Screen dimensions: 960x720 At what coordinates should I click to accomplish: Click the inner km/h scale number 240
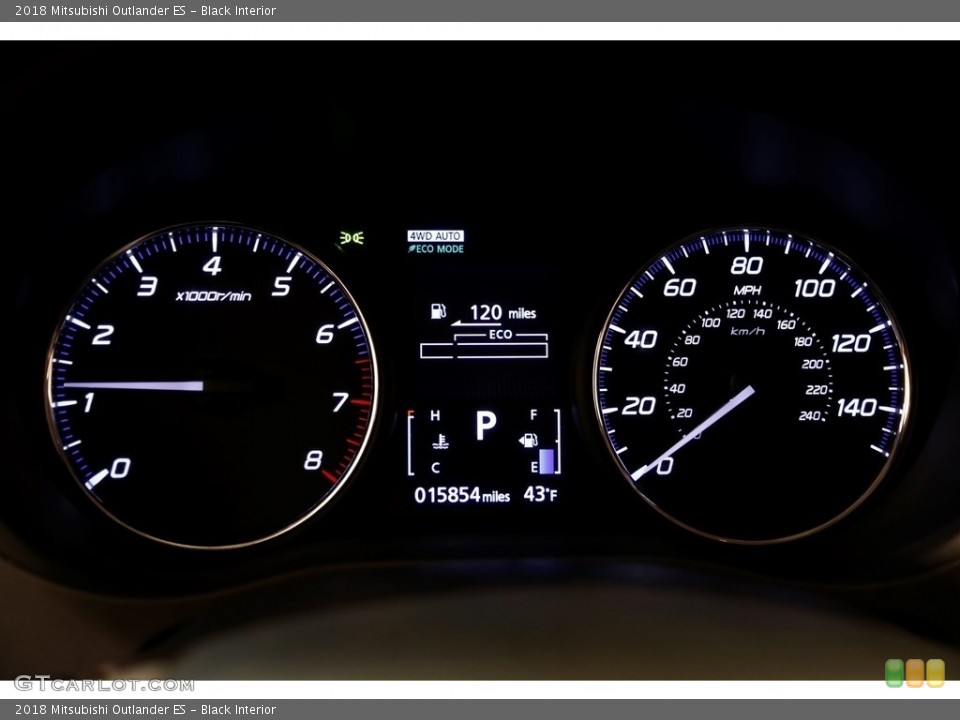809,416
